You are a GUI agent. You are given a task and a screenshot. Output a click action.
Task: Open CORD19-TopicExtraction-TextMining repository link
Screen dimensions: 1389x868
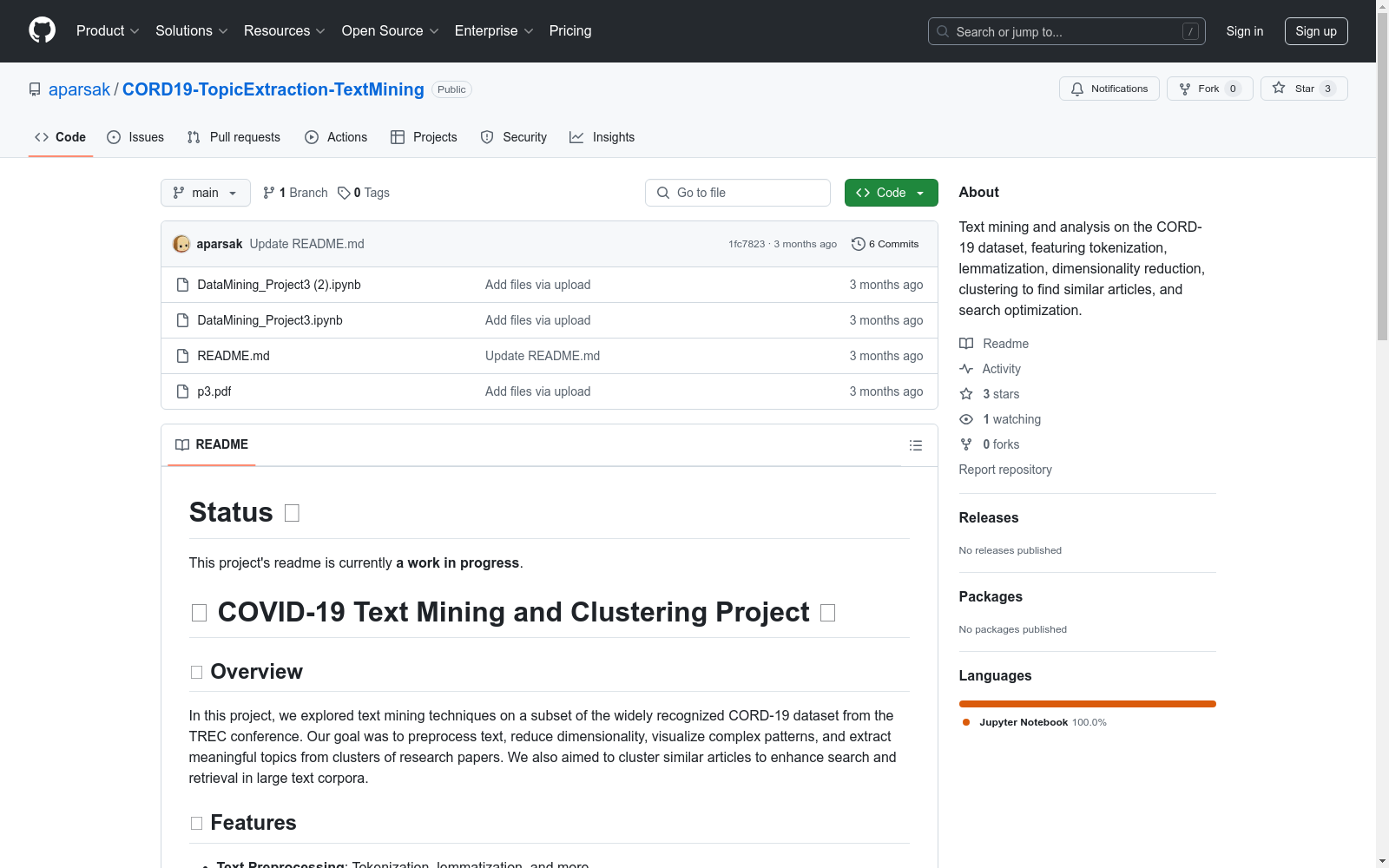[x=273, y=89]
